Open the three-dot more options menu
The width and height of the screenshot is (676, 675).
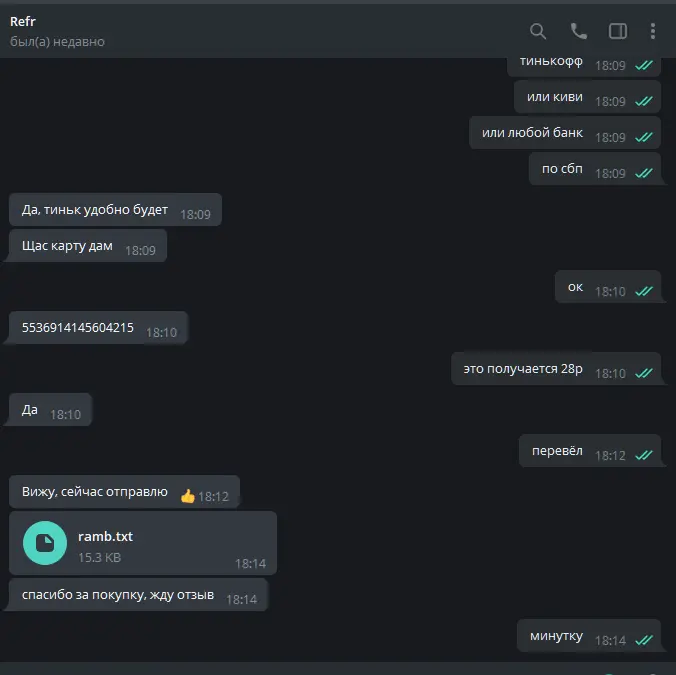pos(653,31)
